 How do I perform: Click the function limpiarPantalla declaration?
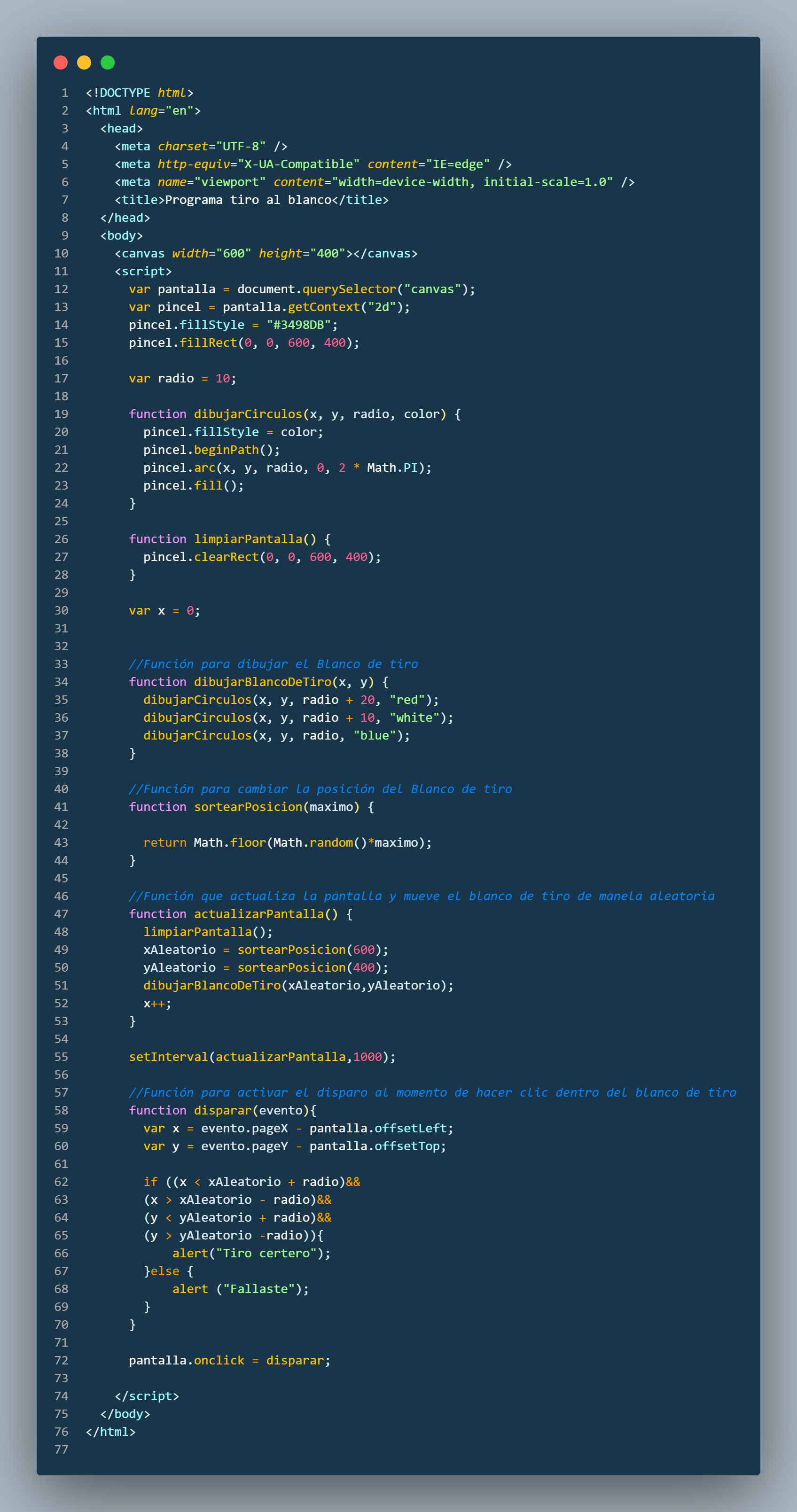point(229,539)
